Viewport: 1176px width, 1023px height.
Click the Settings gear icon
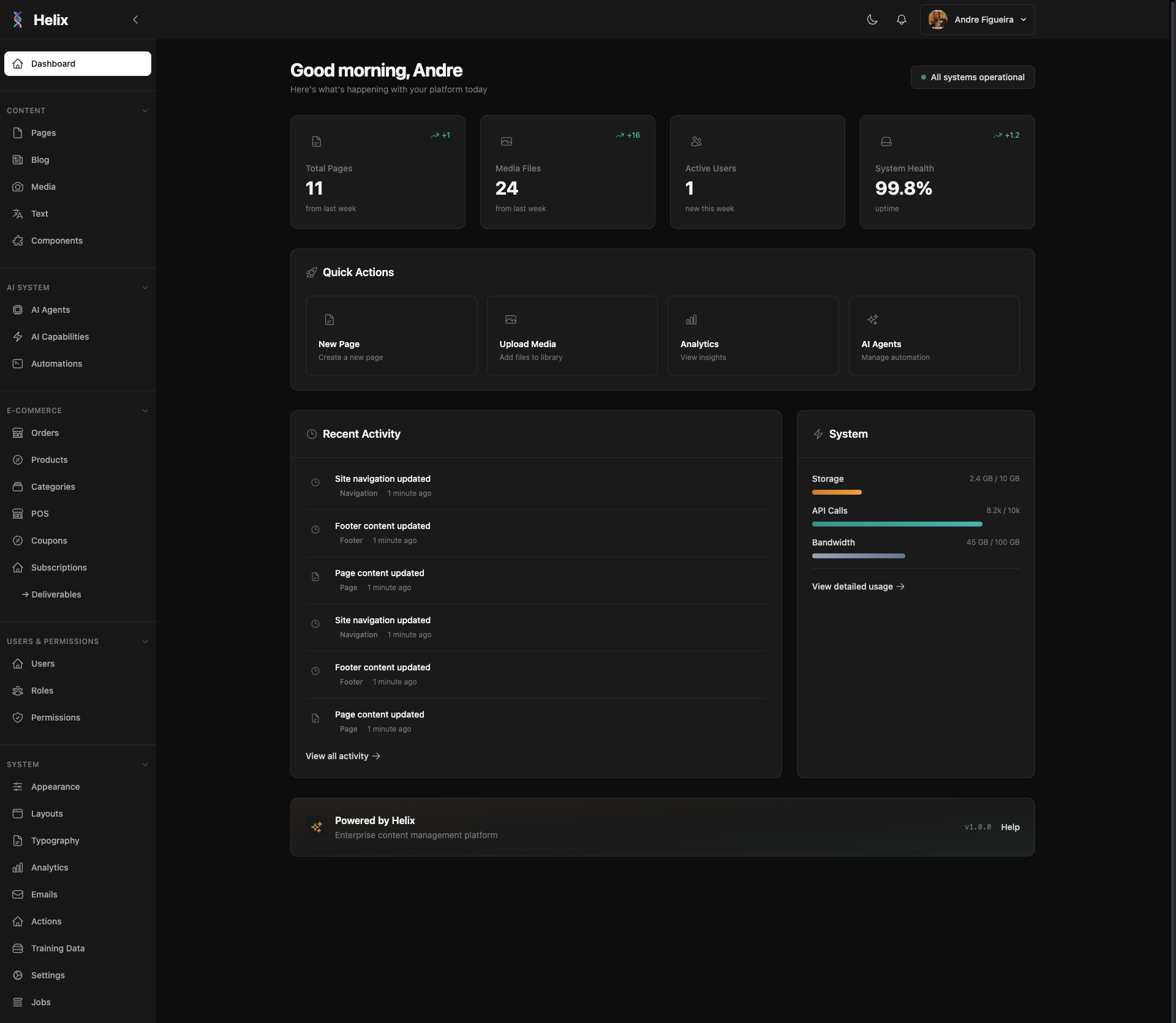click(x=18, y=975)
